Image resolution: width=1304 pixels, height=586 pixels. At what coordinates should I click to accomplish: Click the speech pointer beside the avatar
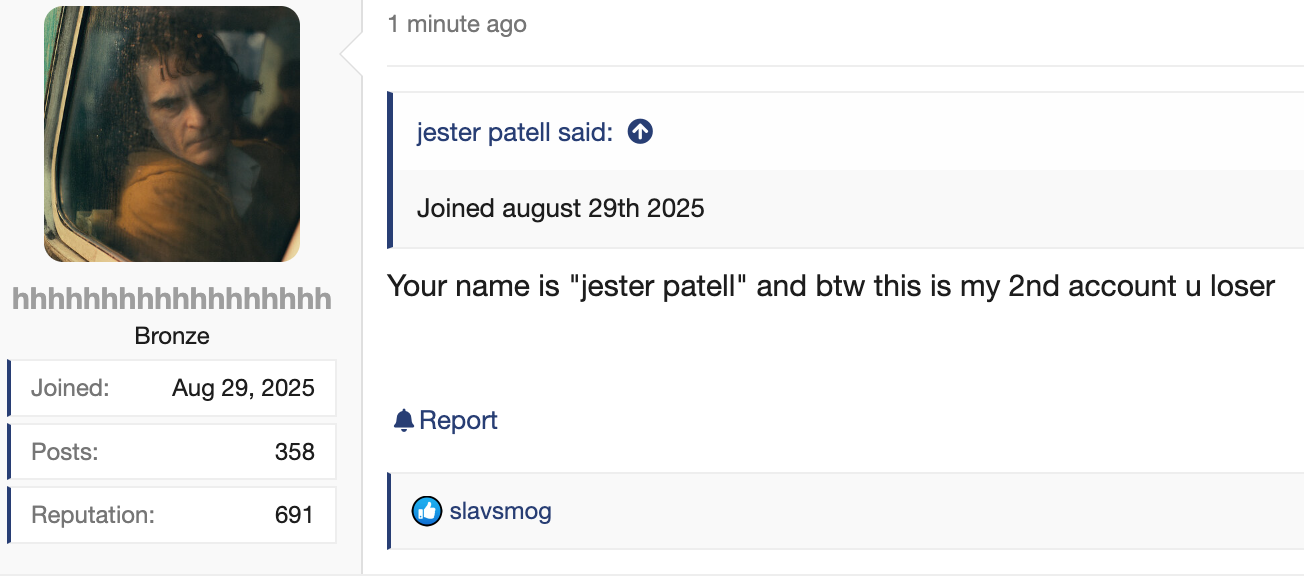coord(351,56)
